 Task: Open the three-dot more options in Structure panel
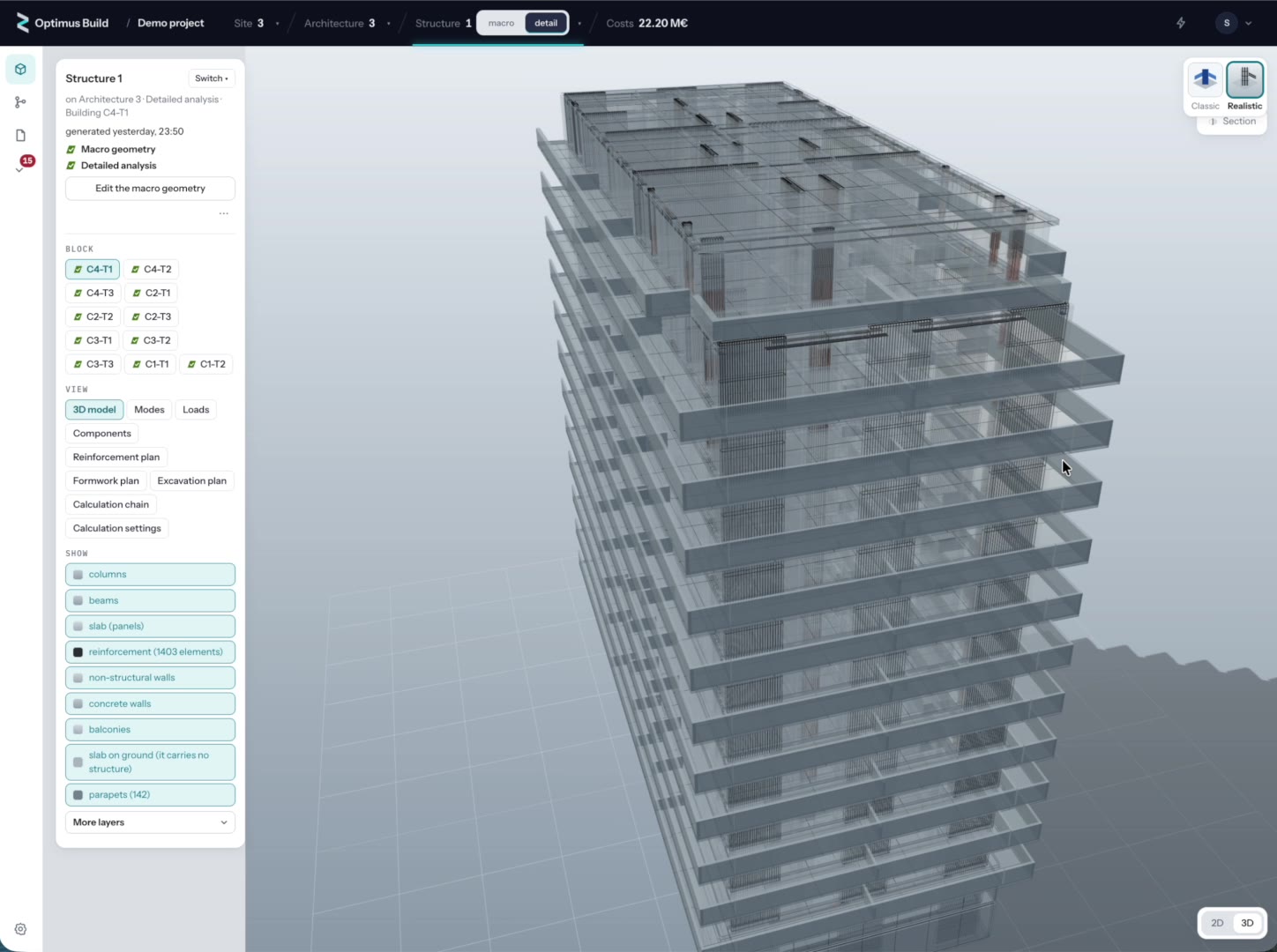pyautogui.click(x=224, y=213)
